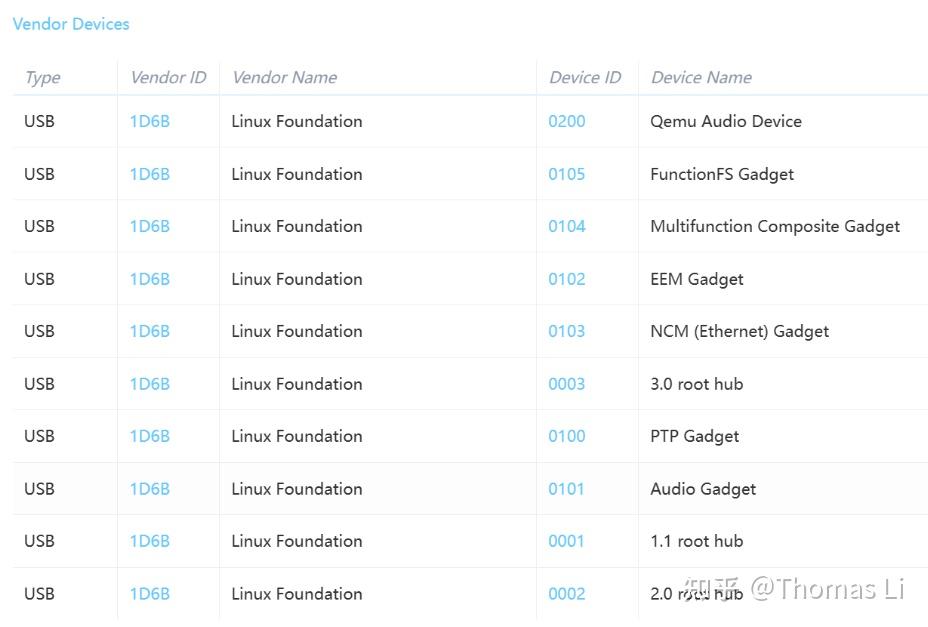Open the 0103 device ID link
The width and height of the screenshot is (928, 627).
click(x=566, y=331)
